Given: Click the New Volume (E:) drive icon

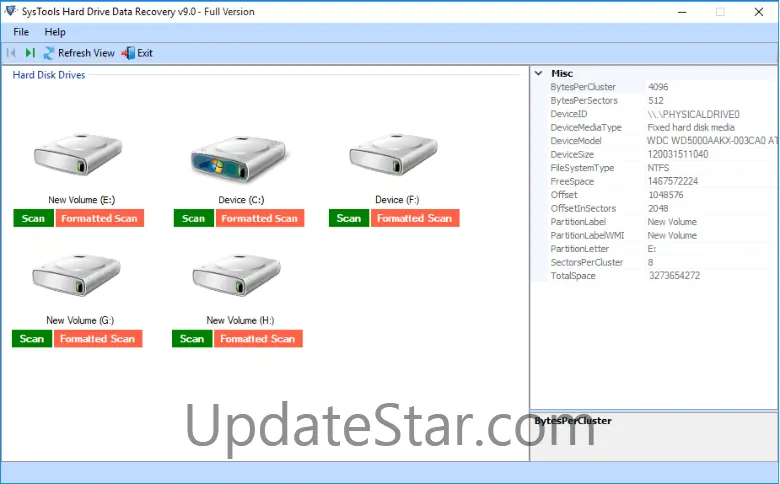Looking at the screenshot, I should click(x=78, y=154).
